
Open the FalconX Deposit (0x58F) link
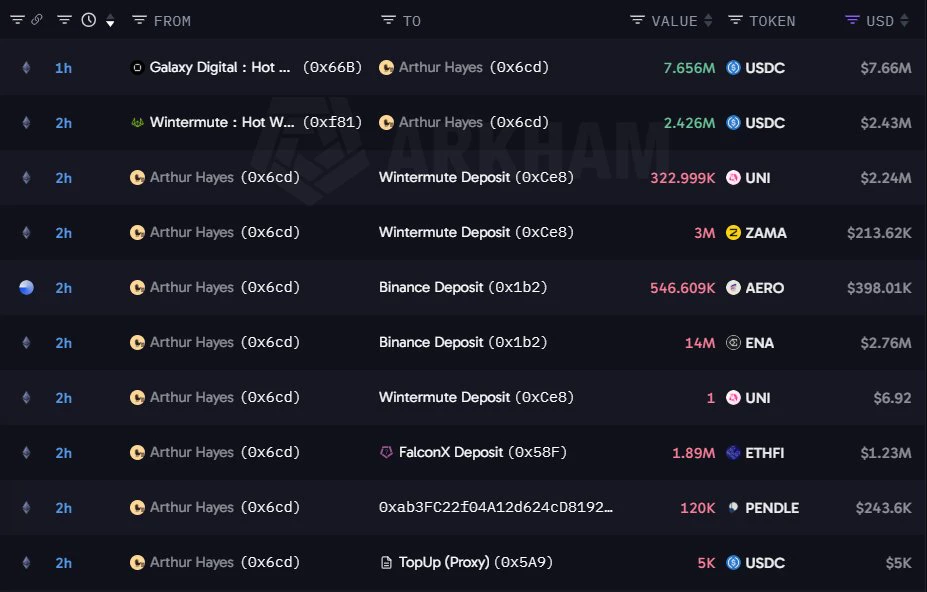click(483, 452)
